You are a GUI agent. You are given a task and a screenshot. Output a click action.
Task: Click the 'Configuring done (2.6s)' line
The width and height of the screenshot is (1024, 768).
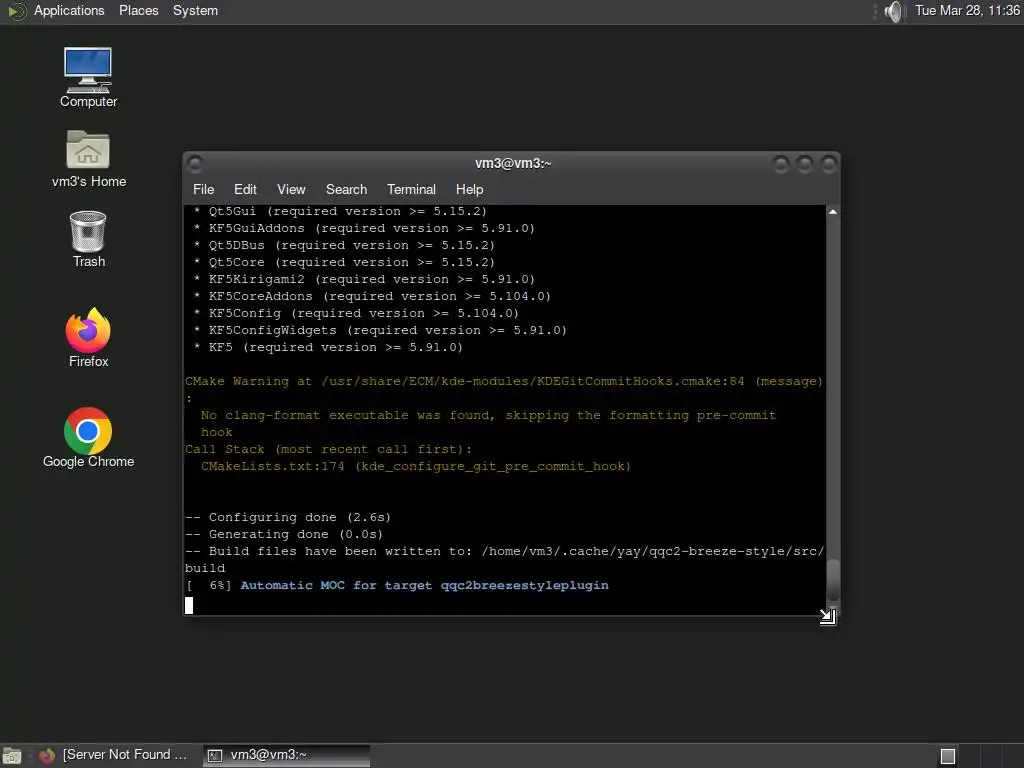pyautogui.click(x=288, y=517)
